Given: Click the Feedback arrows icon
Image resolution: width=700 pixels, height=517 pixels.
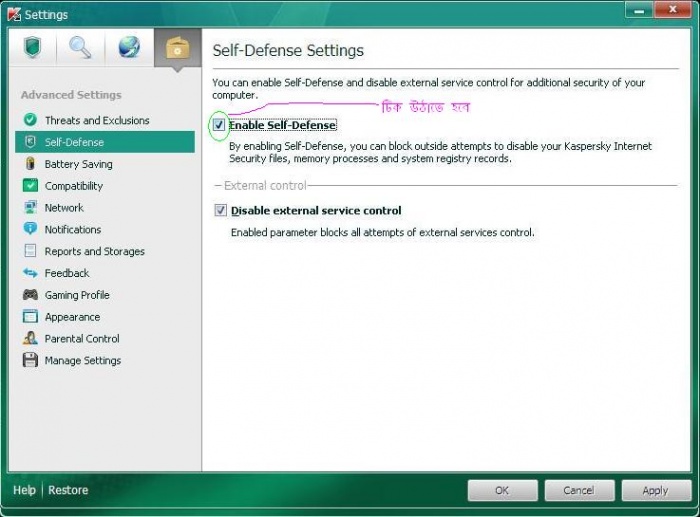Looking at the screenshot, I should click(30, 273).
